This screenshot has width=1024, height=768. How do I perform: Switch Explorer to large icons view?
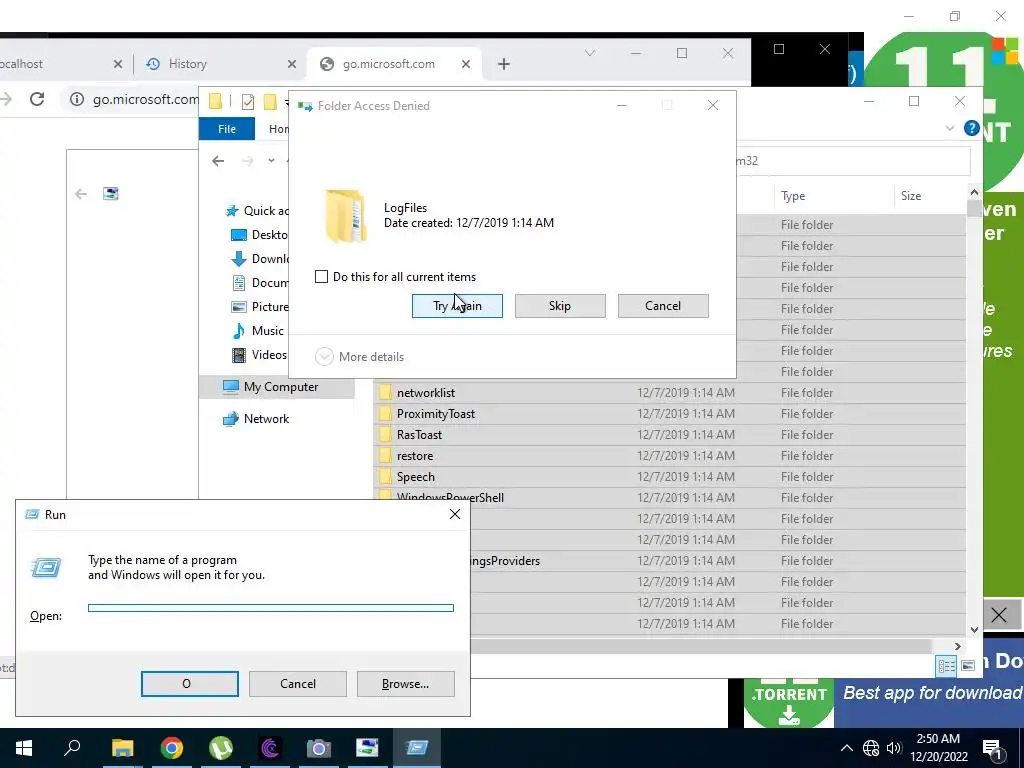coord(968,665)
